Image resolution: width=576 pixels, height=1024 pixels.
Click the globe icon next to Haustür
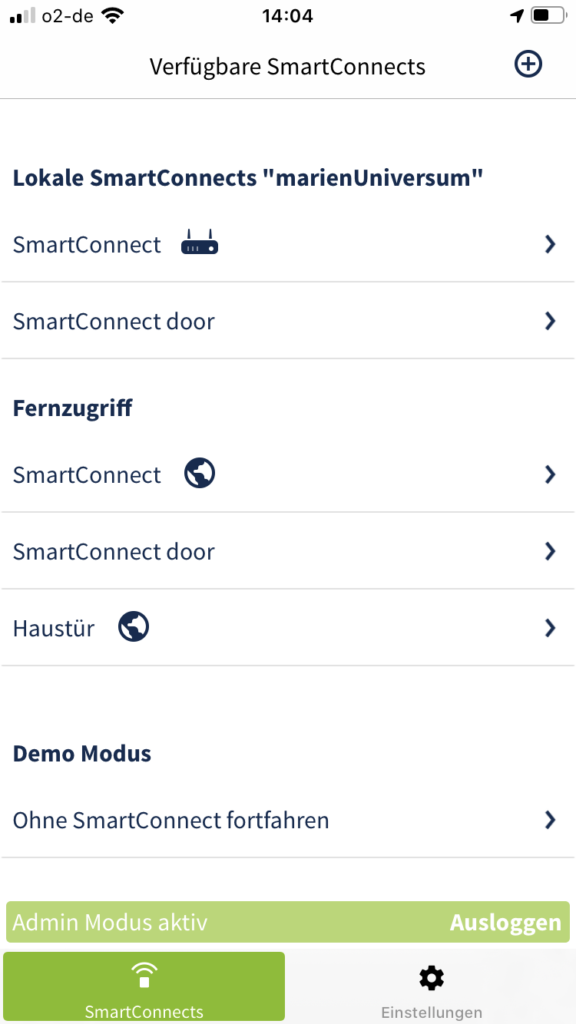pyautogui.click(x=134, y=627)
